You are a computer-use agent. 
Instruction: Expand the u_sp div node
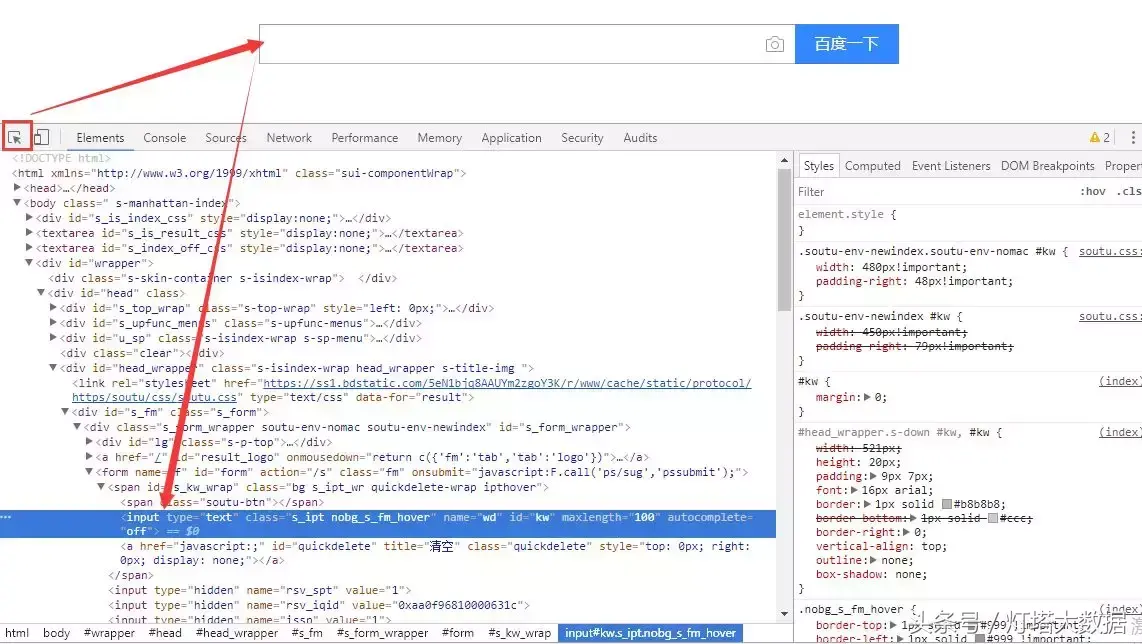(x=53, y=337)
